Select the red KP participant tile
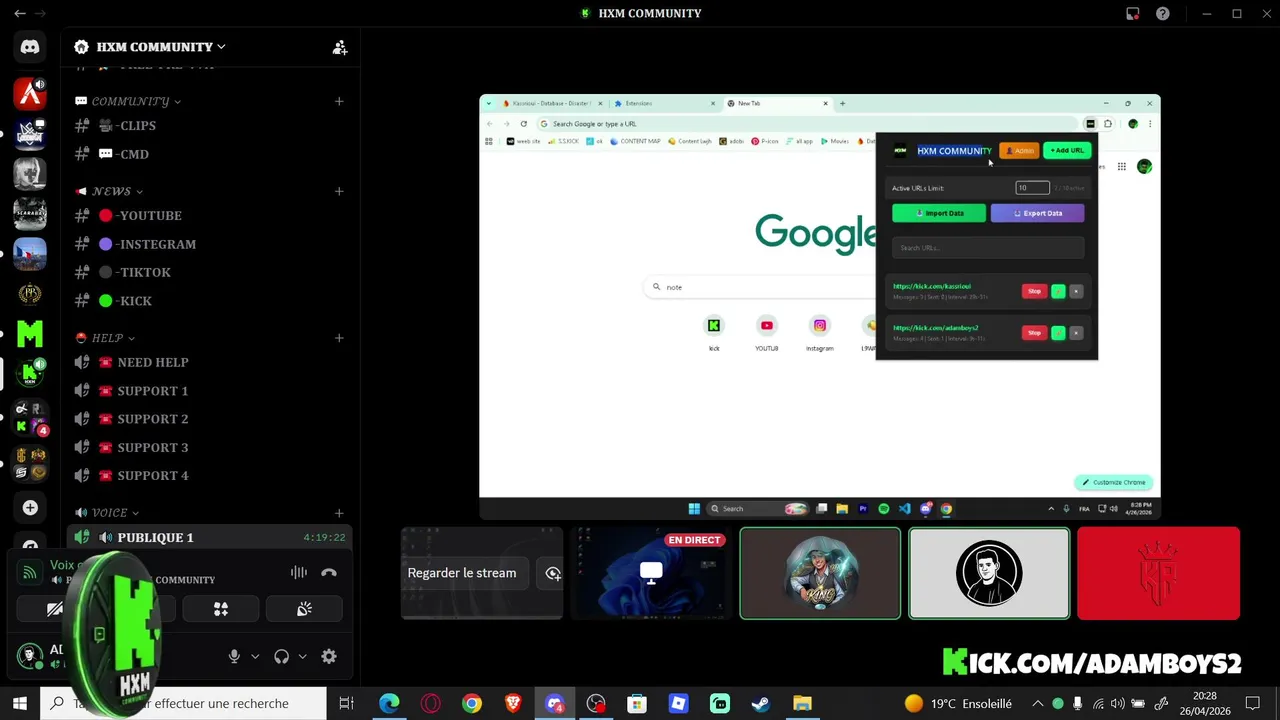 [x=1158, y=574]
